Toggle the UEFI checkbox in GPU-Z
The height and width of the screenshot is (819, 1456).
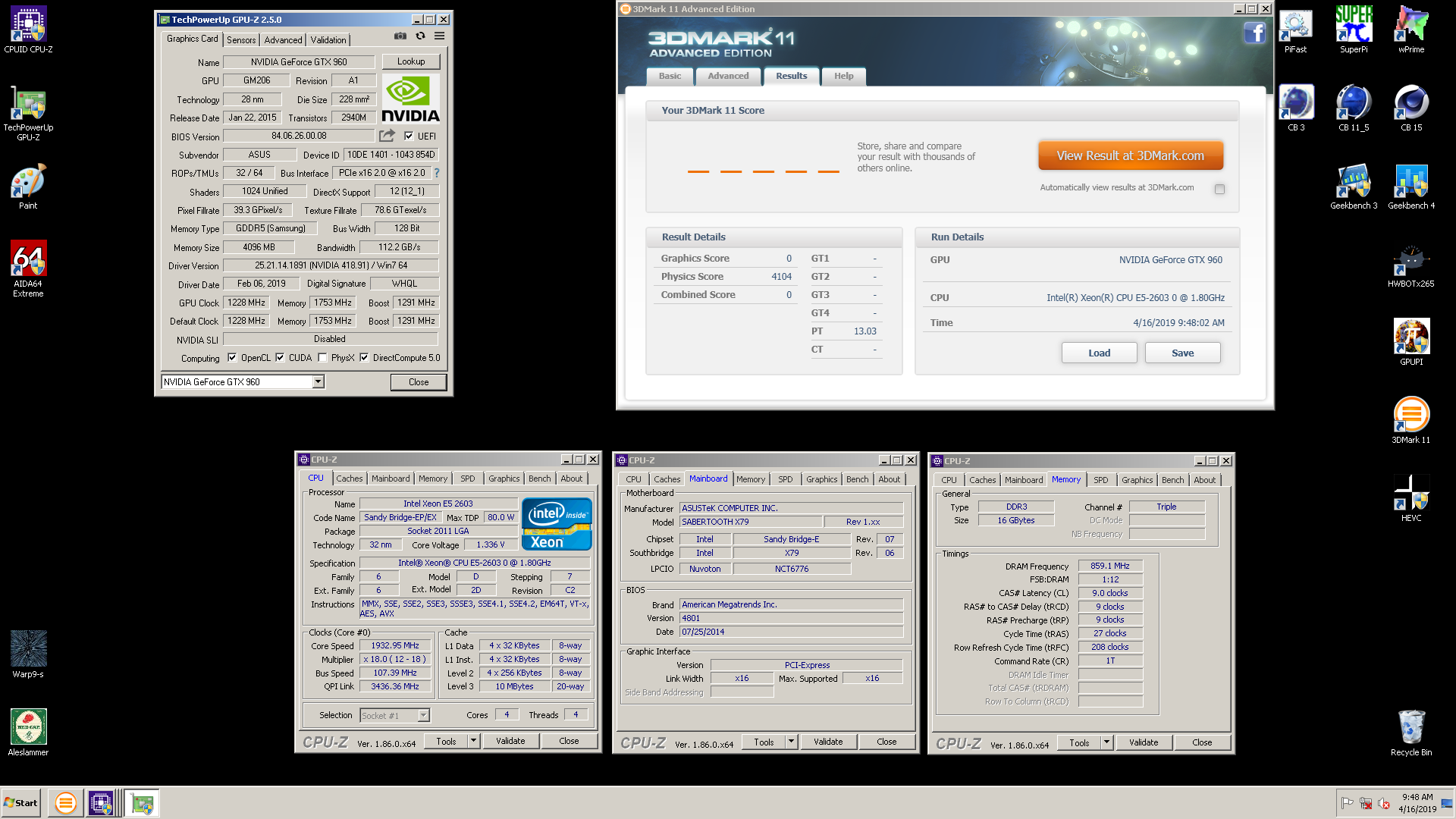tap(409, 136)
